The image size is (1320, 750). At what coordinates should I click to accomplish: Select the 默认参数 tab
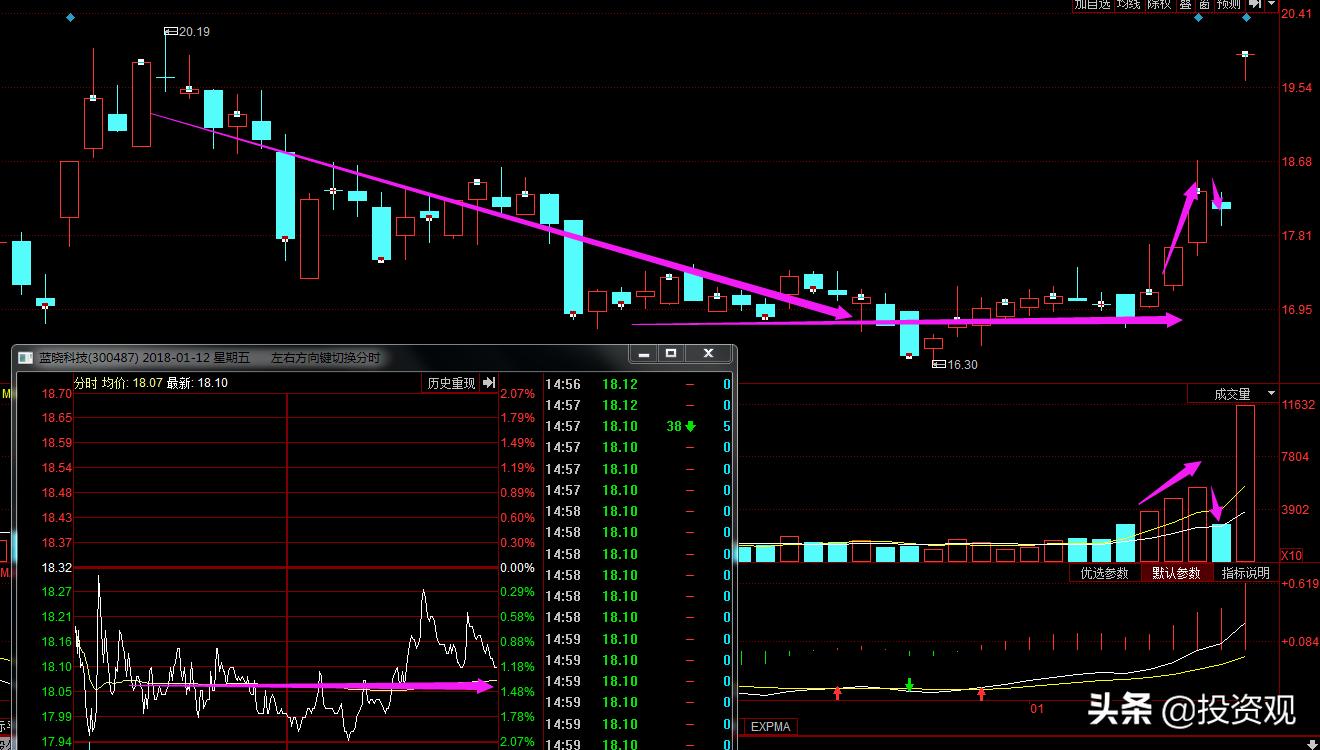tap(1176, 573)
